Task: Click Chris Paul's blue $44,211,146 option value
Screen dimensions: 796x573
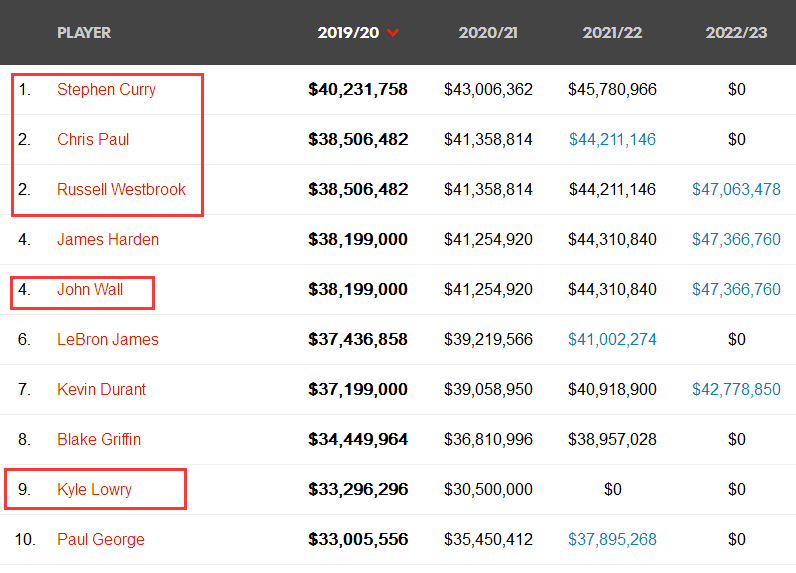Action: click(x=612, y=139)
